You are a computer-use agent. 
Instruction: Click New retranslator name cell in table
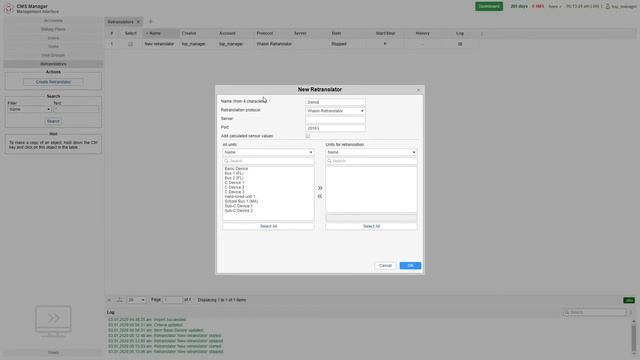tap(159, 44)
